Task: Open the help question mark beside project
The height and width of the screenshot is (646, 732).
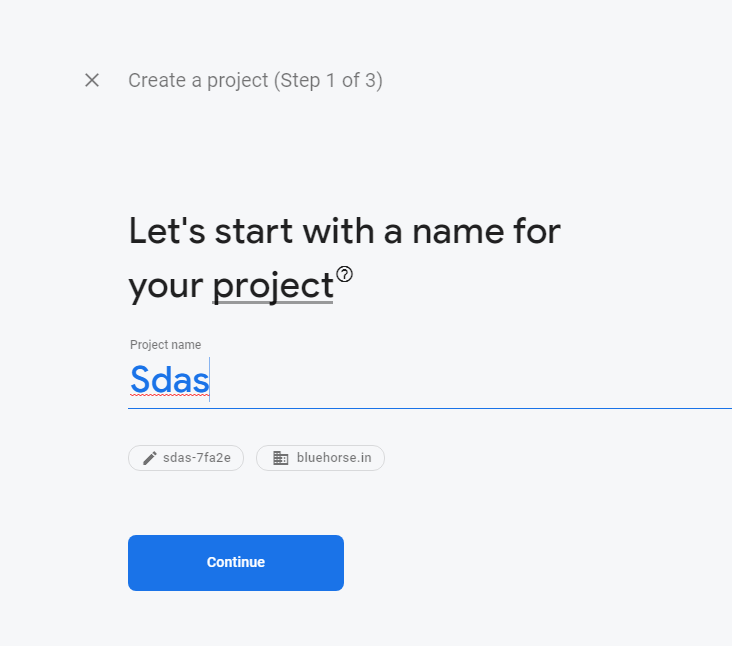Action: click(x=345, y=274)
